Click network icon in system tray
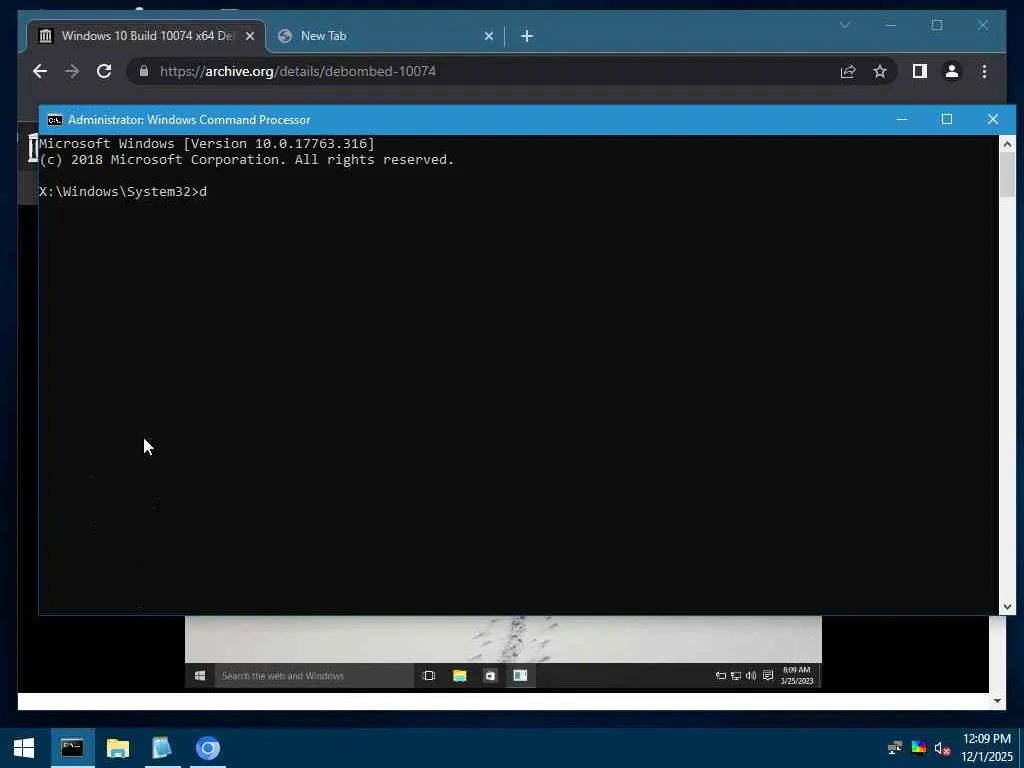Viewport: 1024px width, 768px height. coord(895,748)
